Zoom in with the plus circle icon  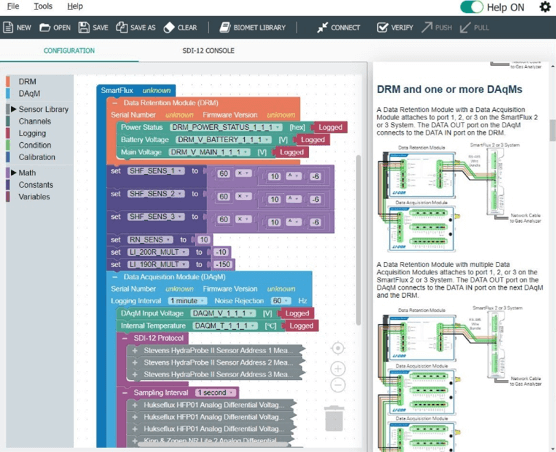[338, 369]
